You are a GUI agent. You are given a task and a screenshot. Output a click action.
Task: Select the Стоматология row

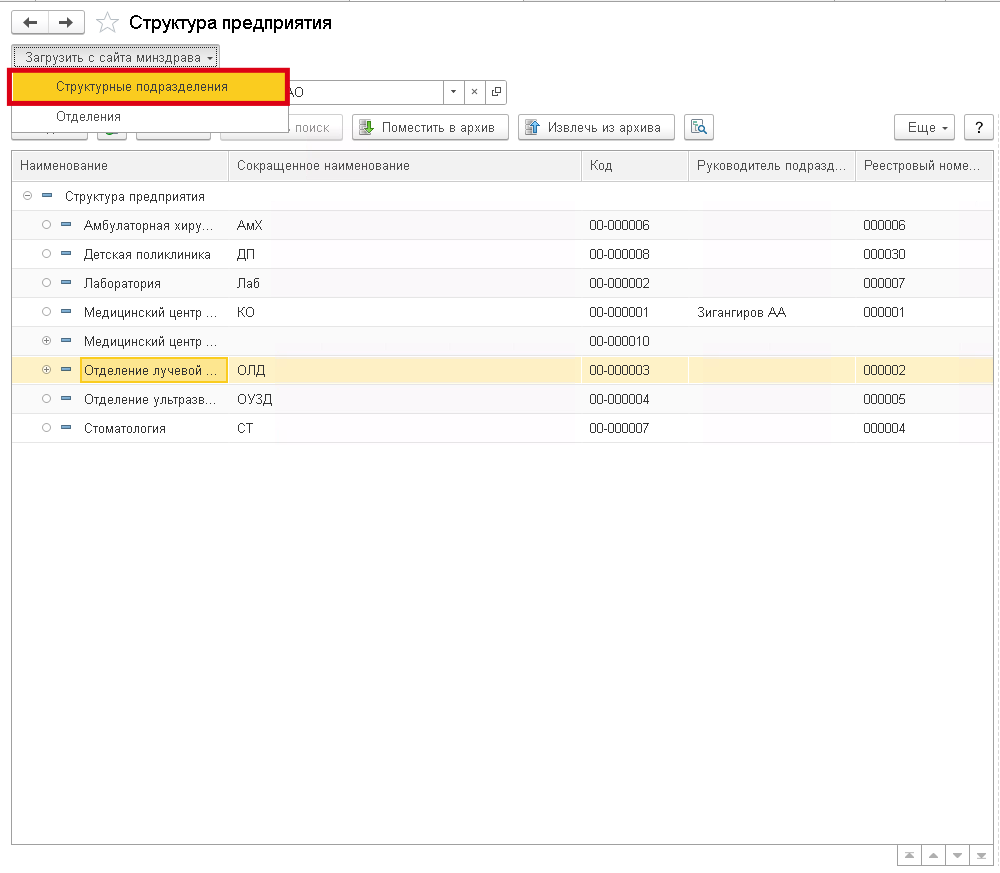click(x=125, y=428)
